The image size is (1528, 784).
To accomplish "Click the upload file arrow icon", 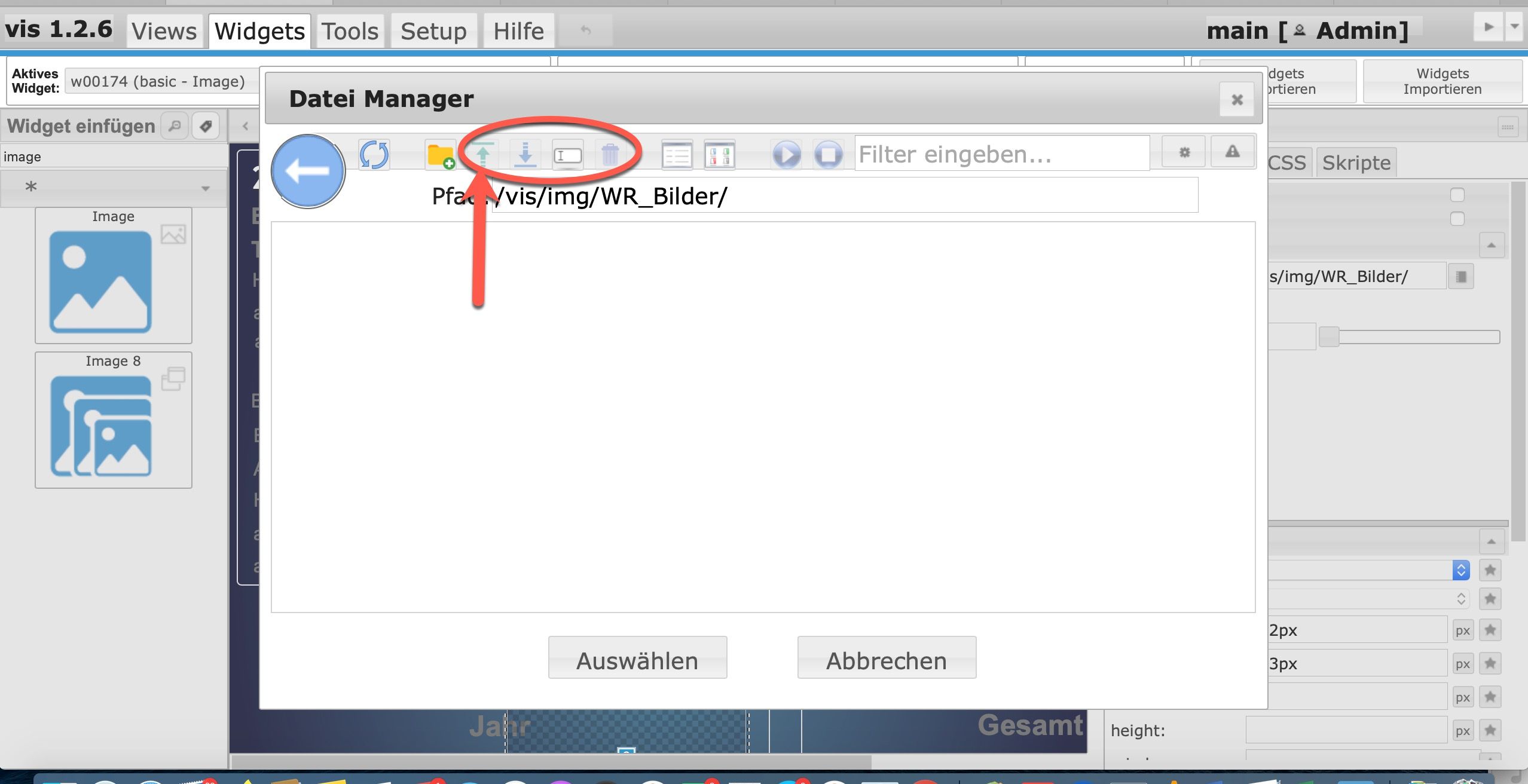I will click(x=483, y=155).
